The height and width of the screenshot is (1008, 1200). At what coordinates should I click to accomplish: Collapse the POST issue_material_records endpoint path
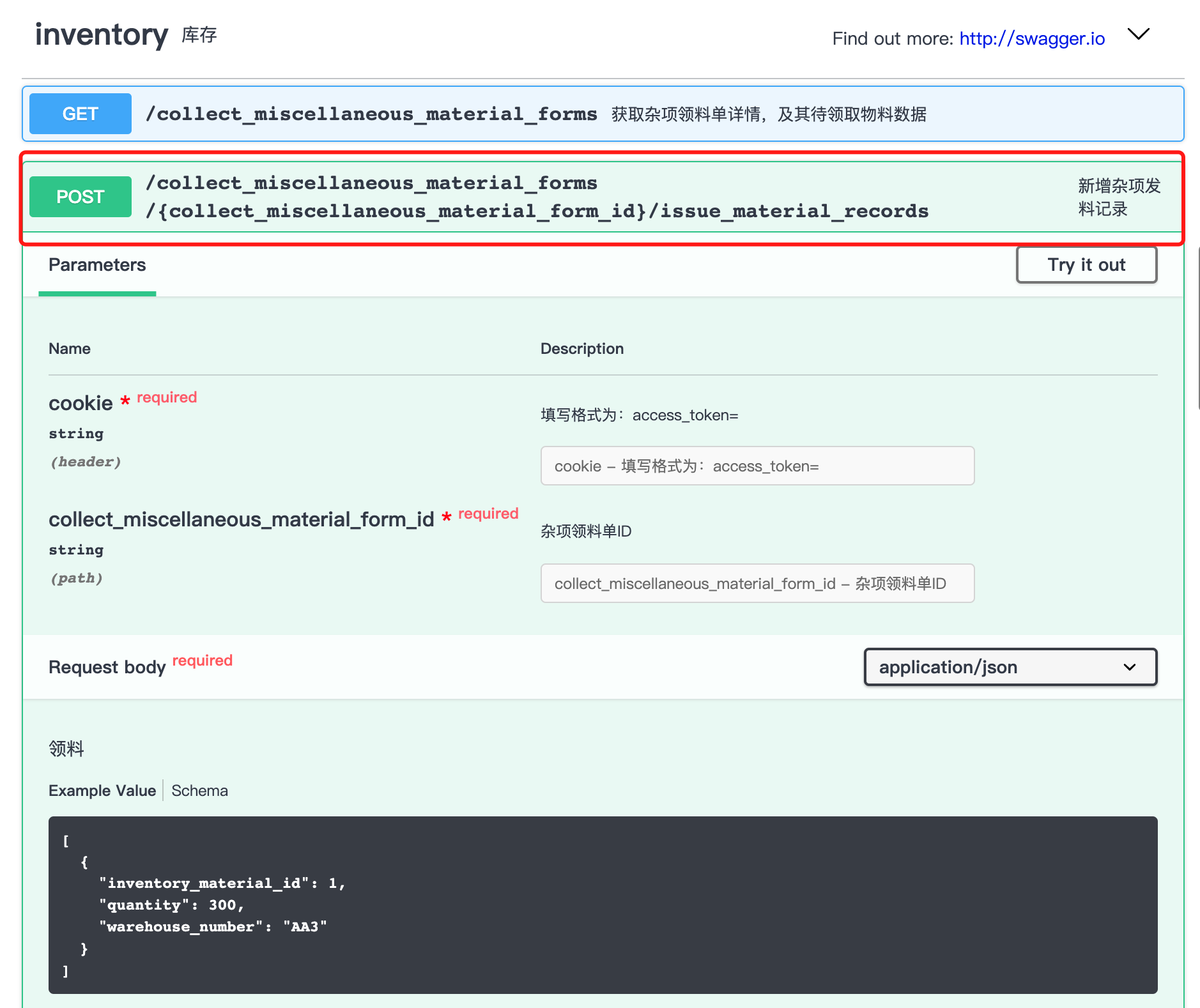point(537,197)
